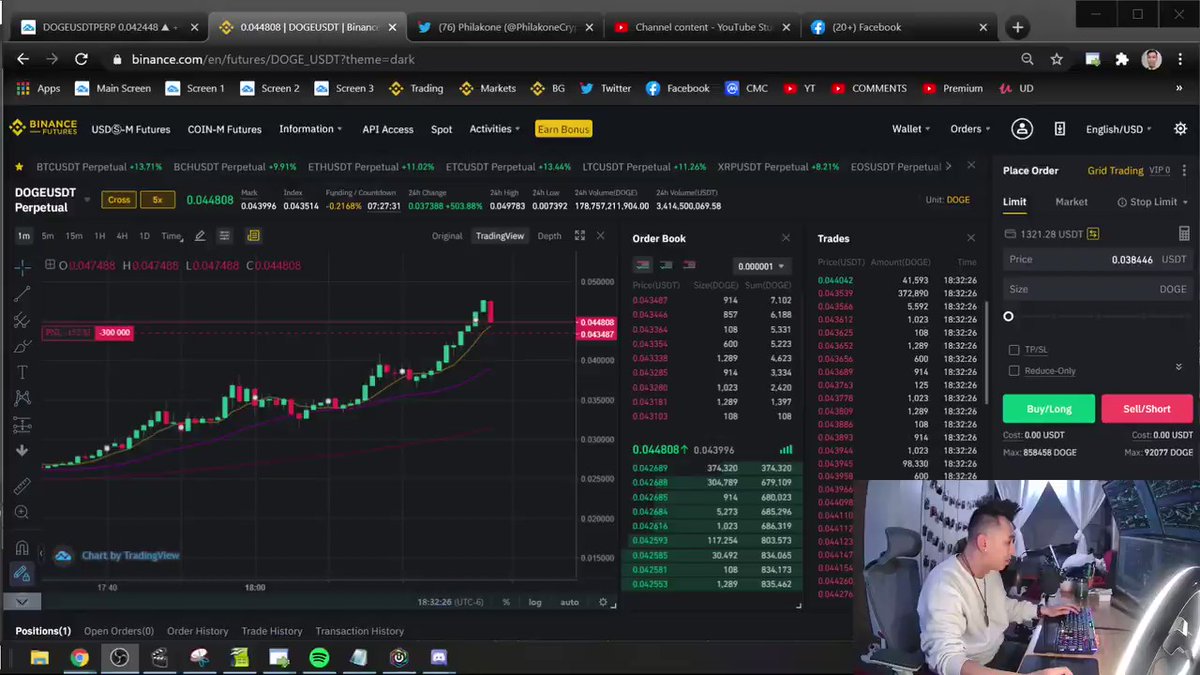The width and height of the screenshot is (1200, 675).
Task: Open the 5x leverage button
Action: (x=157, y=200)
